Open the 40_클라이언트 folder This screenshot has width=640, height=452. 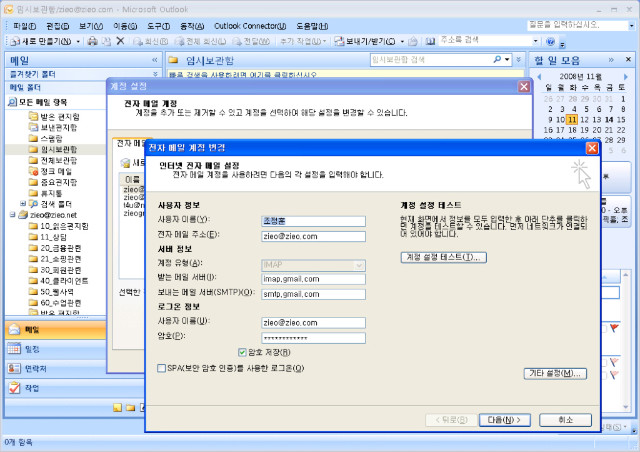[x=59, y=281]
